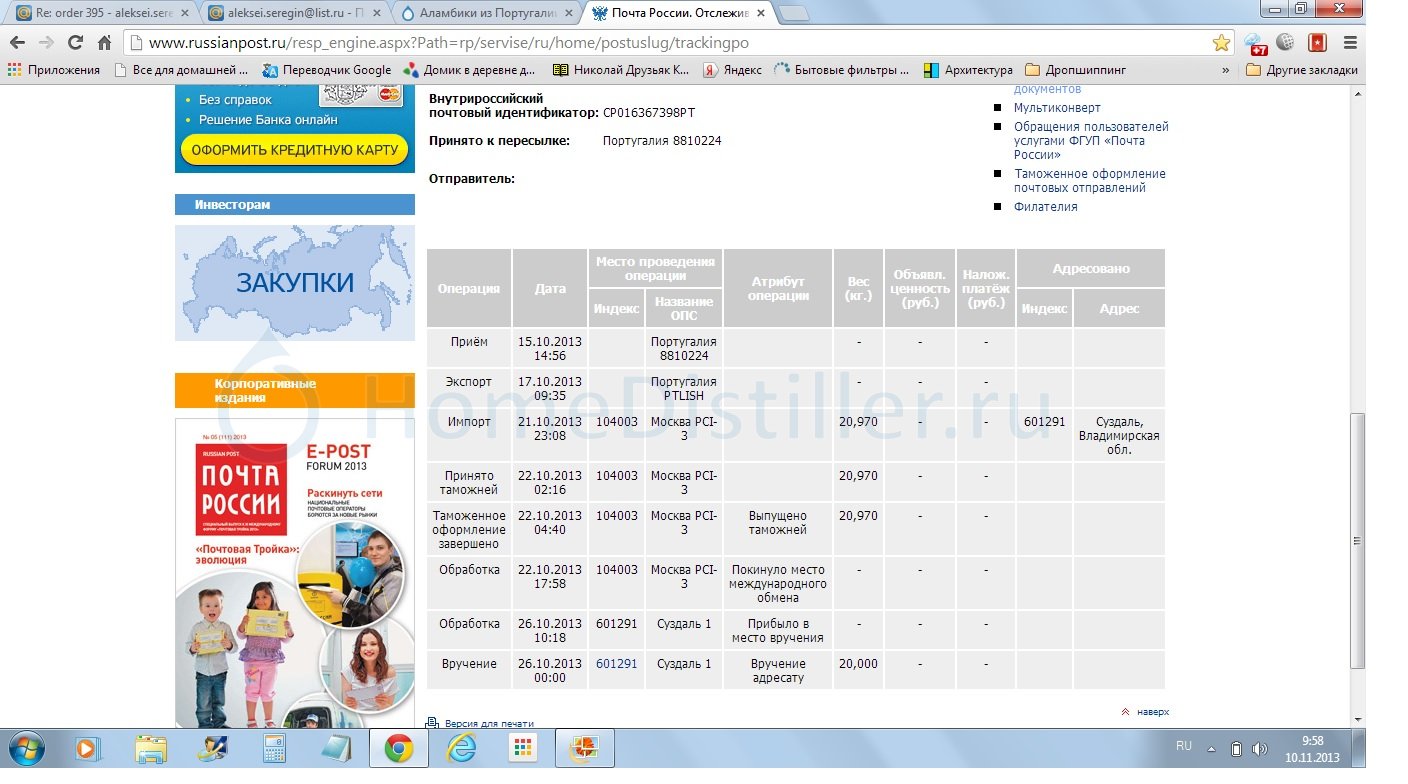Expand hidden bookmarks chevron

(1226, 70)
